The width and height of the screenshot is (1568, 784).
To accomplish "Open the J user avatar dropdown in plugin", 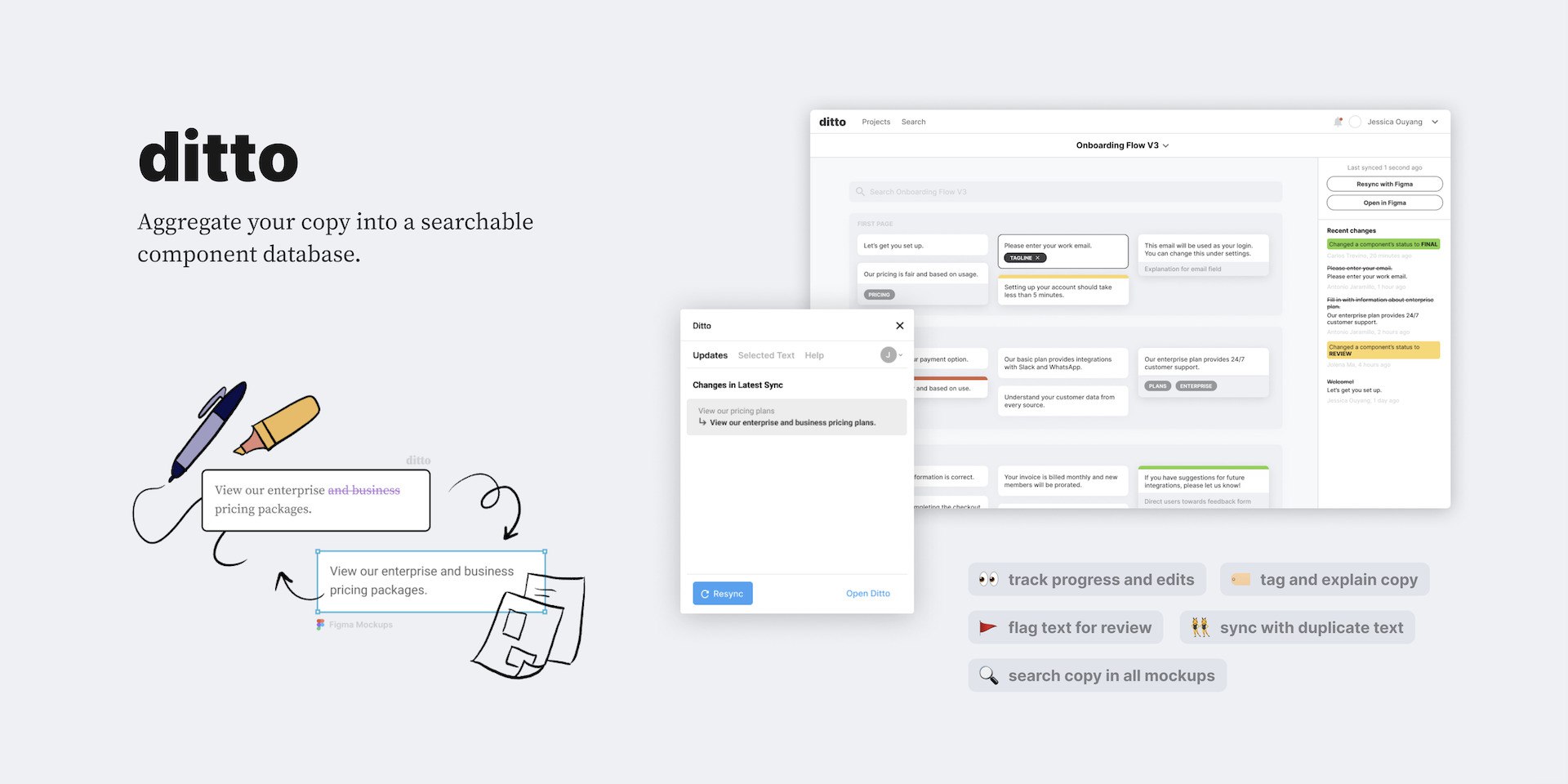I will tap(891, 354).
